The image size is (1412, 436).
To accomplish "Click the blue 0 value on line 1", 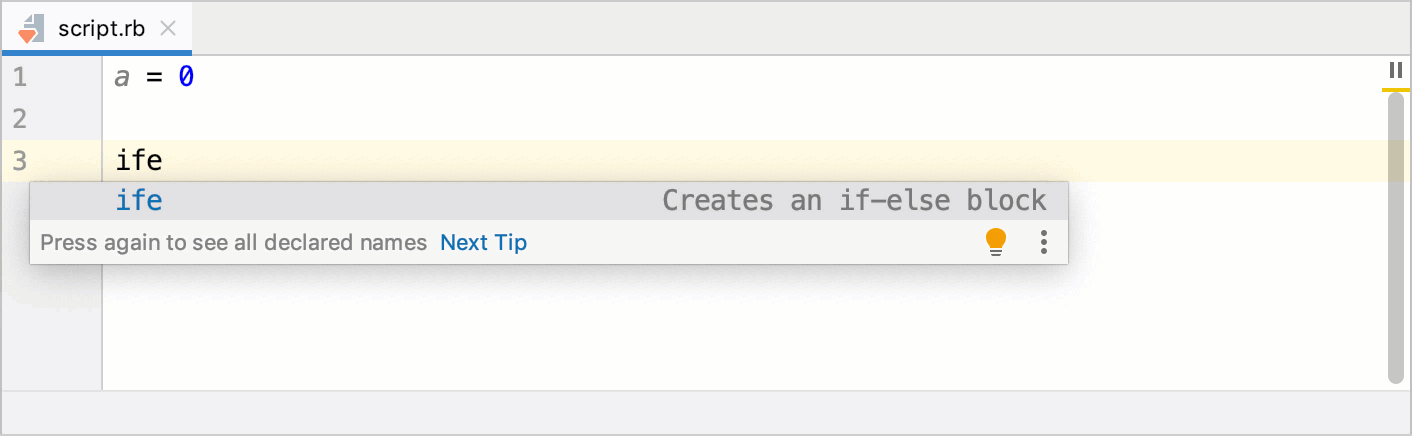I will pos(186,77).
